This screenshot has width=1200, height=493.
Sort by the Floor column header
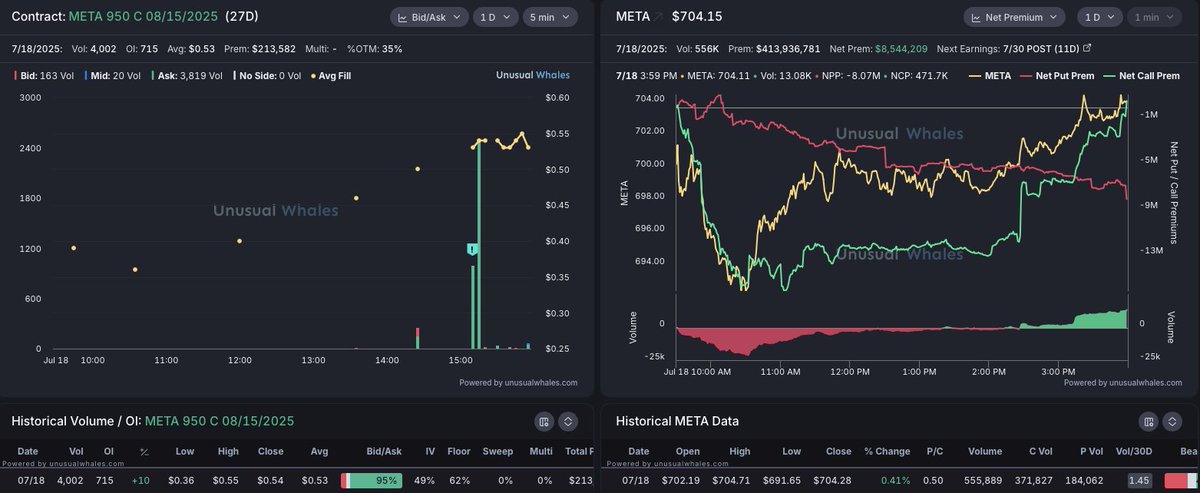459,452
